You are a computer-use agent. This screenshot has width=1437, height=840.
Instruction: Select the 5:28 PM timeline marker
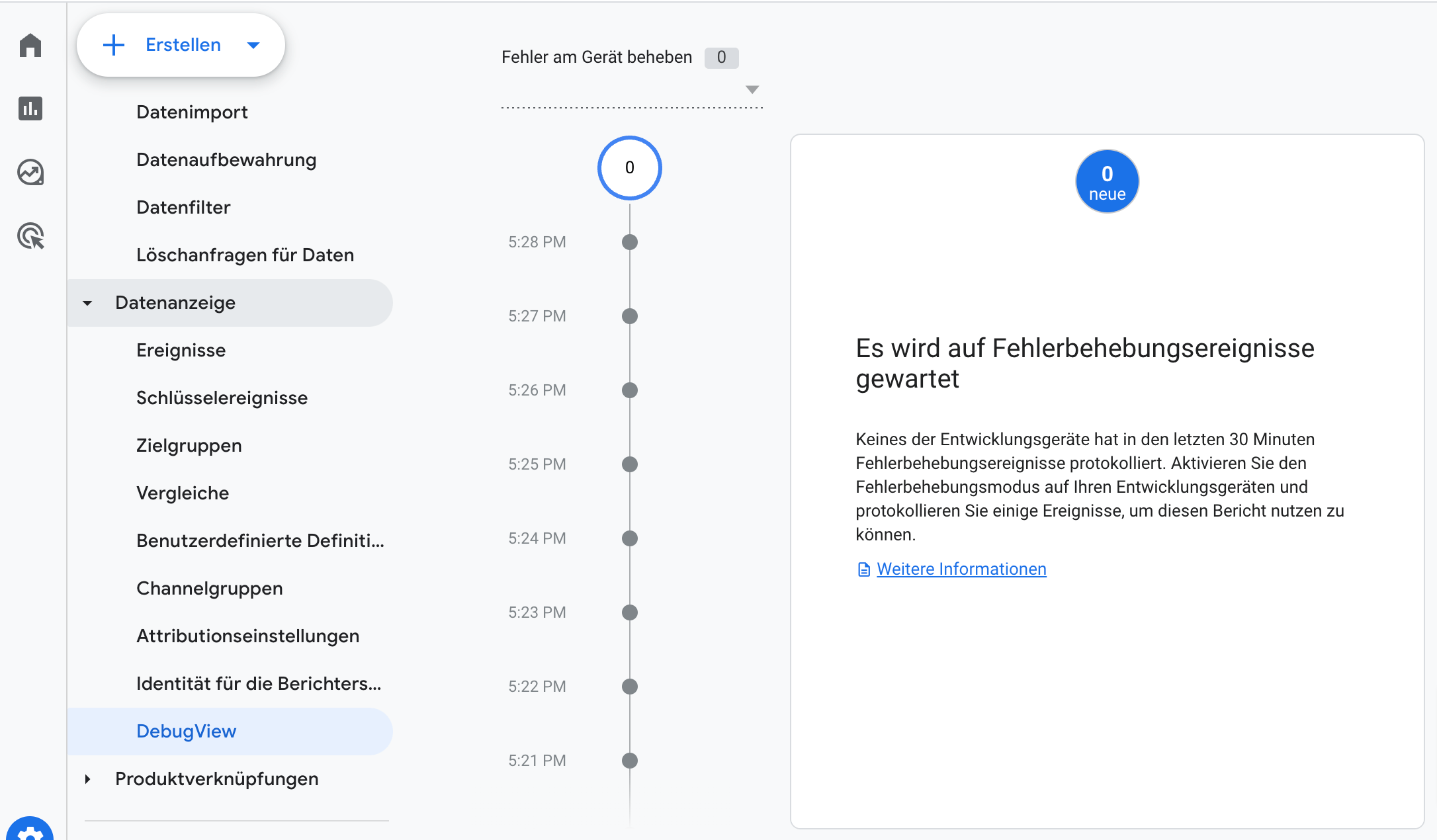click(x=630, y=242)
